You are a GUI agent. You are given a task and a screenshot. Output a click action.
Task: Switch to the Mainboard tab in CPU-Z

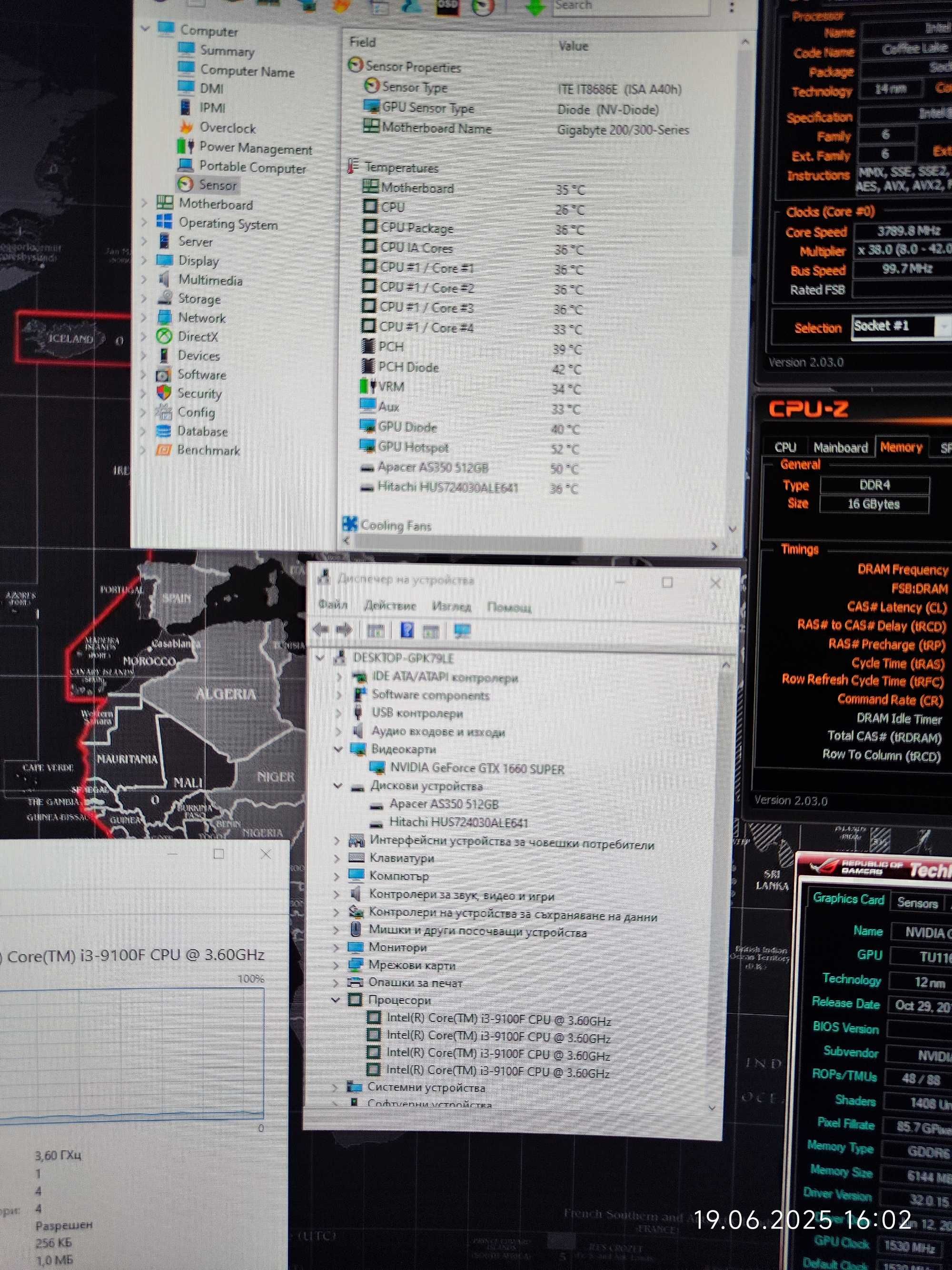coord(840,447)
